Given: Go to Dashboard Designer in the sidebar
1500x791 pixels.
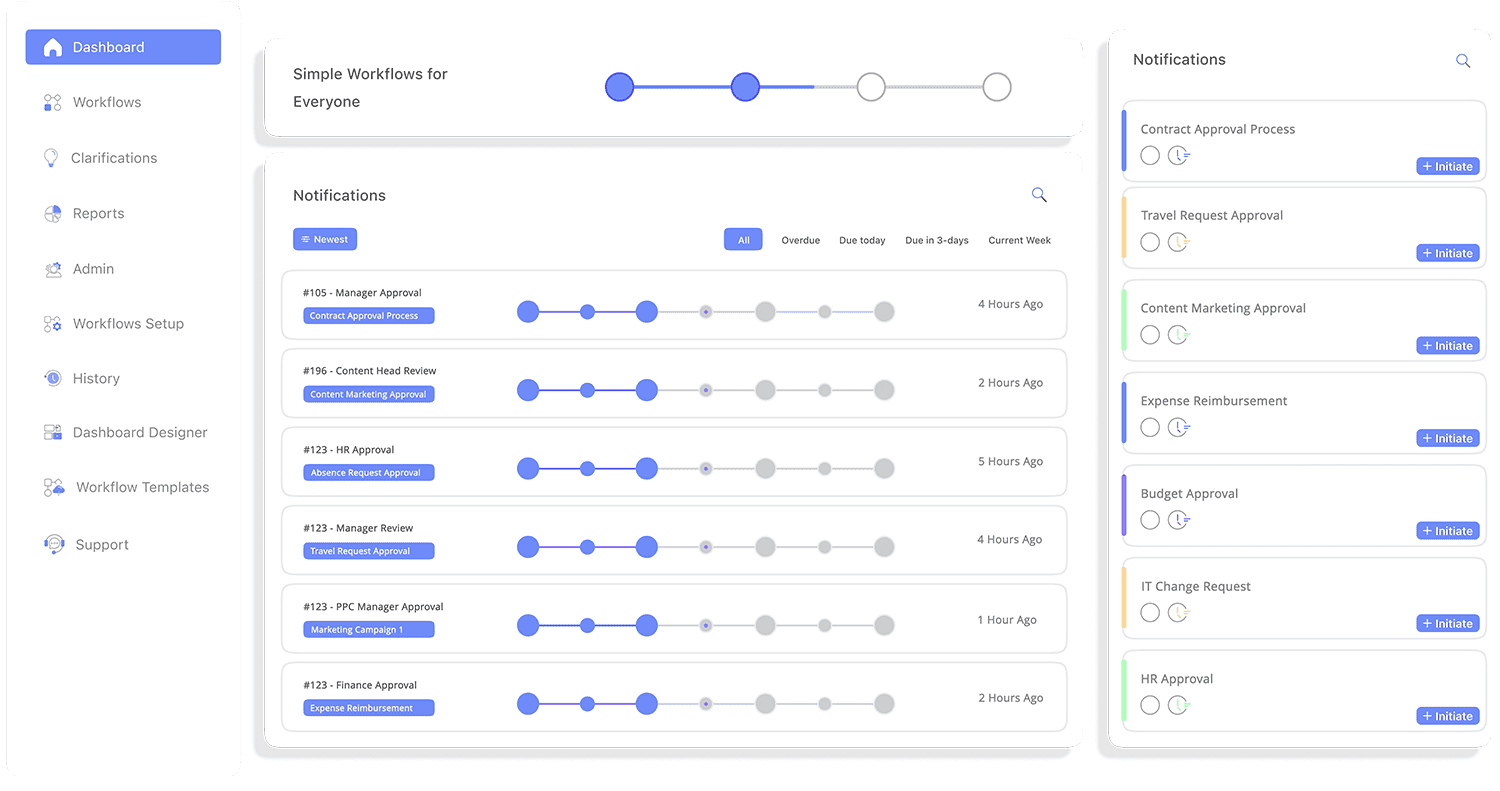Looking at the screenshot, I should [x=126, y=432].
